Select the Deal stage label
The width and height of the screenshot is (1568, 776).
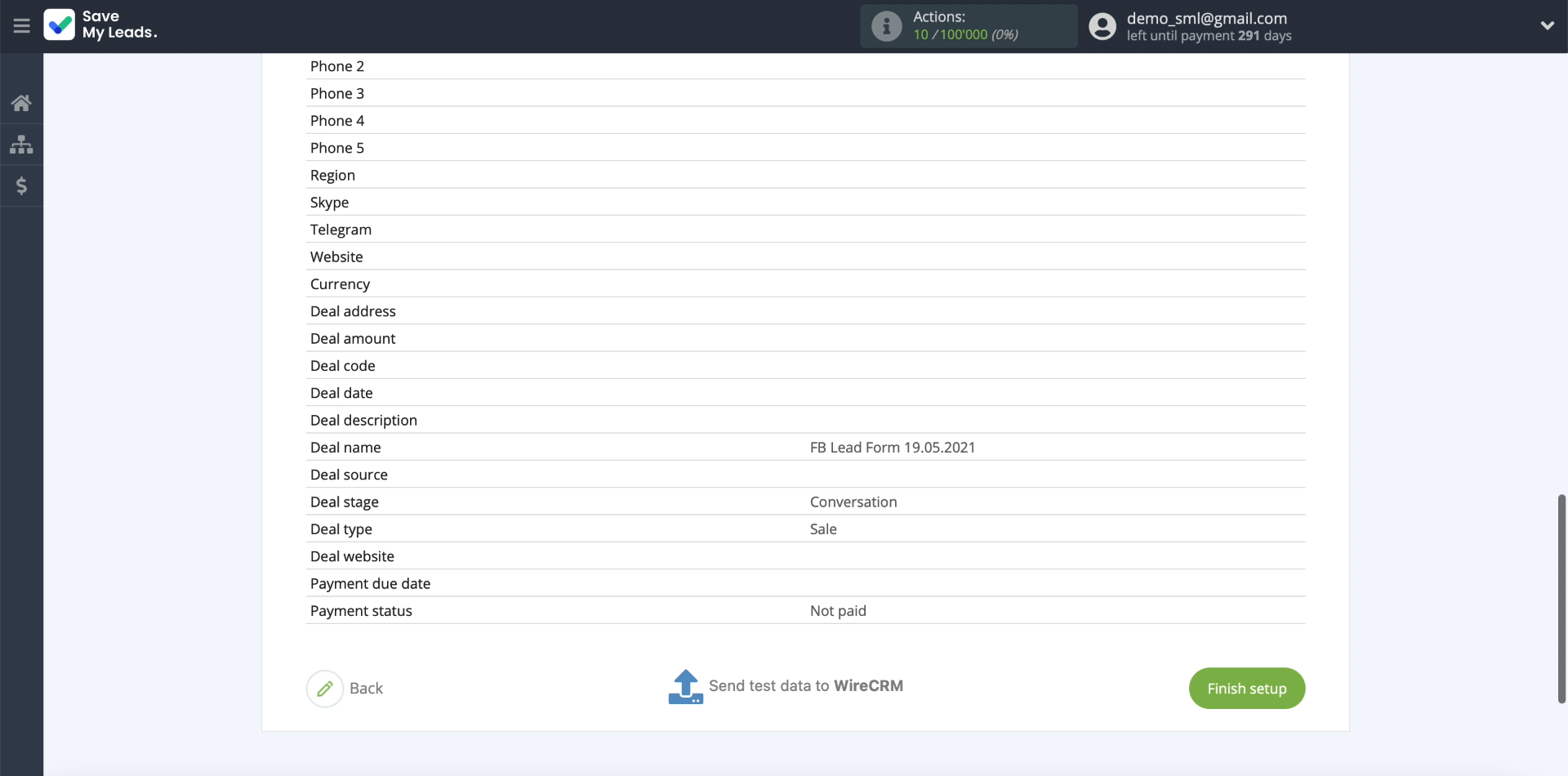pos(345,502)
